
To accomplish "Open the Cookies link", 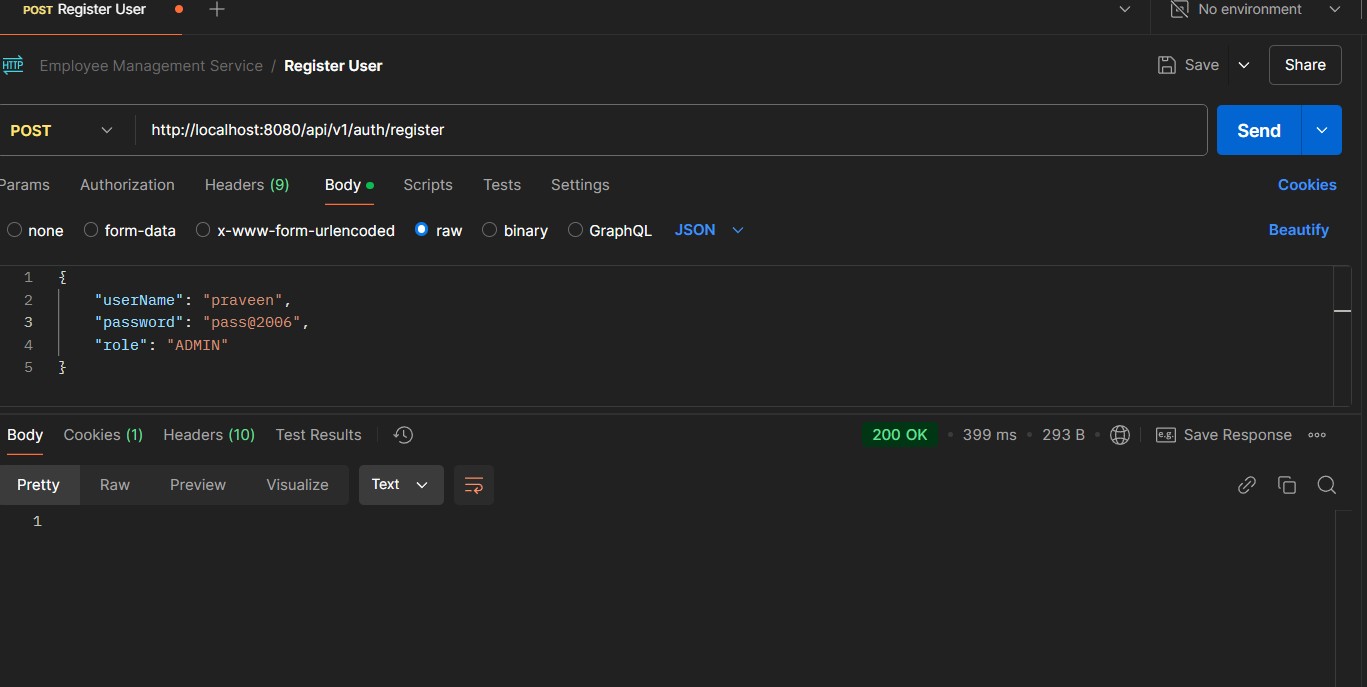I will click(1307, 185).
